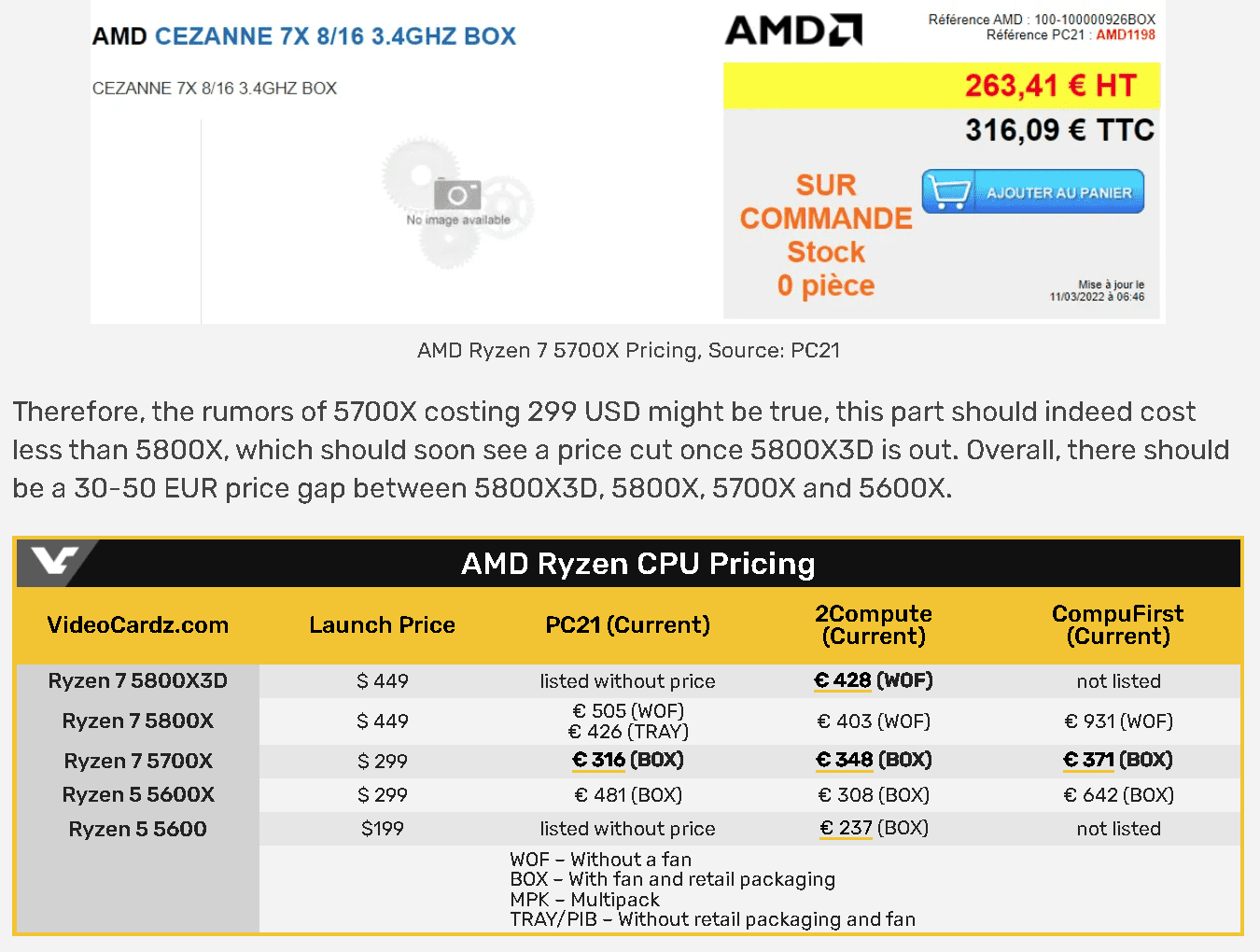
Task: Click the no image available placeholder
Action: tap(458, 203)
